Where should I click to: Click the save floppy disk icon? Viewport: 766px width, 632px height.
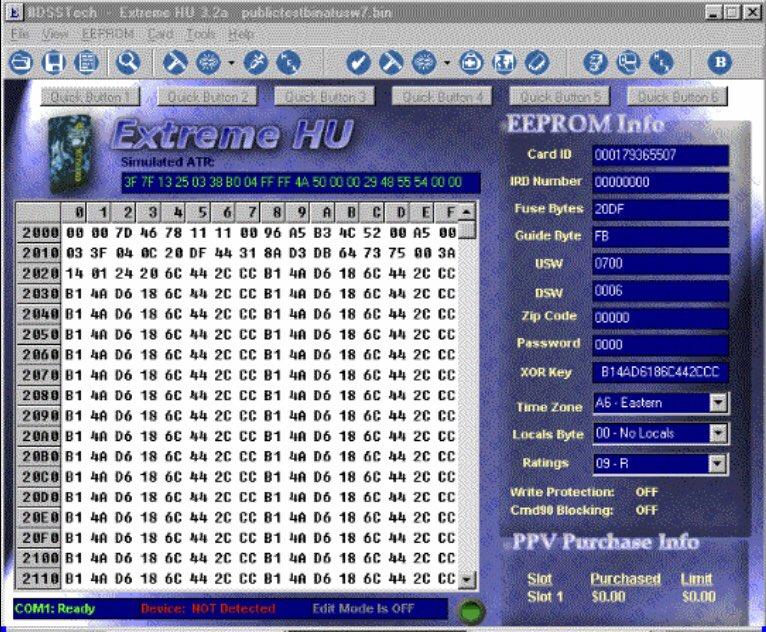[x=54, y=62]
